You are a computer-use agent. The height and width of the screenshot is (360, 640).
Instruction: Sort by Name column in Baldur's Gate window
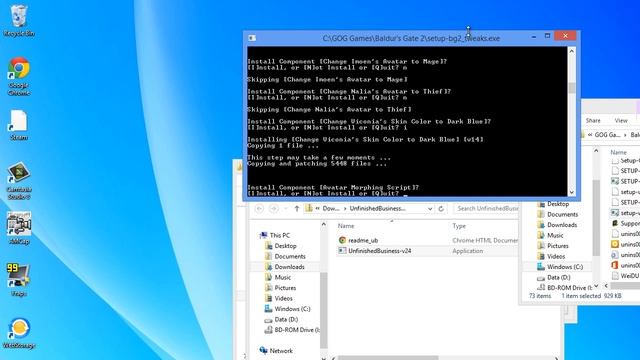pyautogui.click(x=618, y=152)
